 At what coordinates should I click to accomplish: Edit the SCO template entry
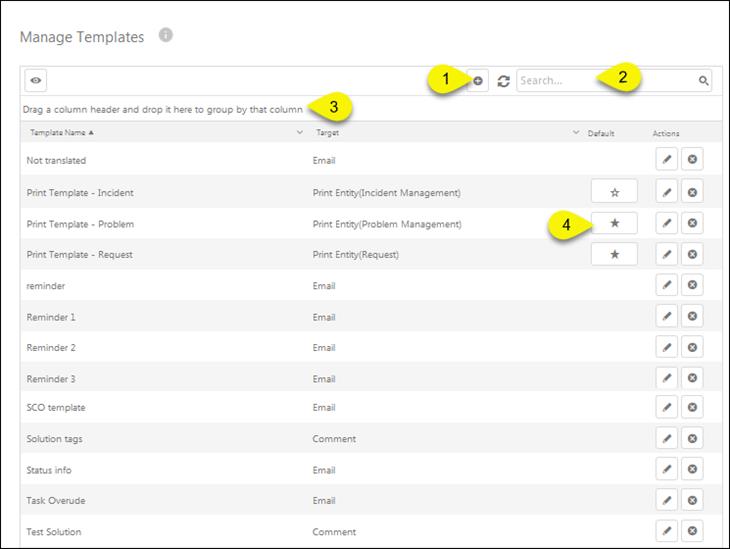(x=667, y=407)
